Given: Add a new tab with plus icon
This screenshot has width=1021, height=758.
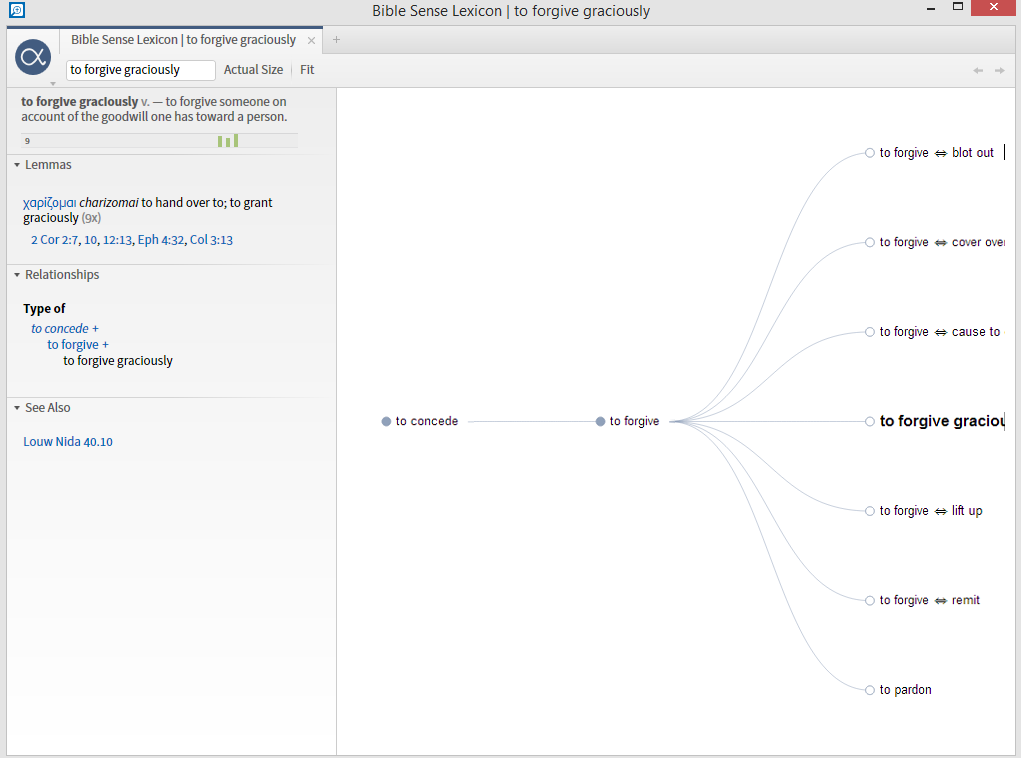Looking at the screenshot, I should click(336, 40).
